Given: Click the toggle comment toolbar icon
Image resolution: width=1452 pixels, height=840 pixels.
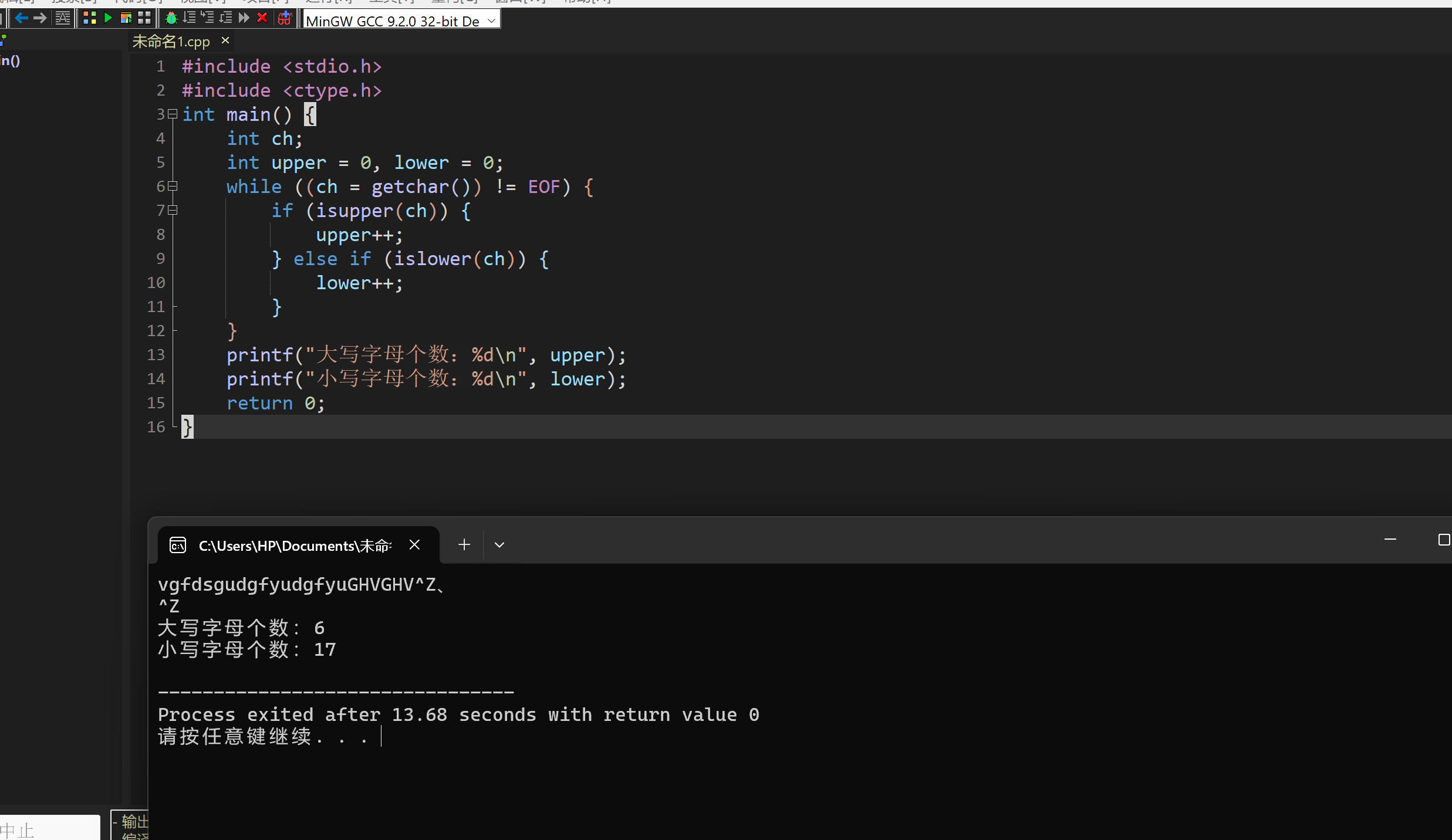Looking at the screenshot, I should tap(62, 18).
